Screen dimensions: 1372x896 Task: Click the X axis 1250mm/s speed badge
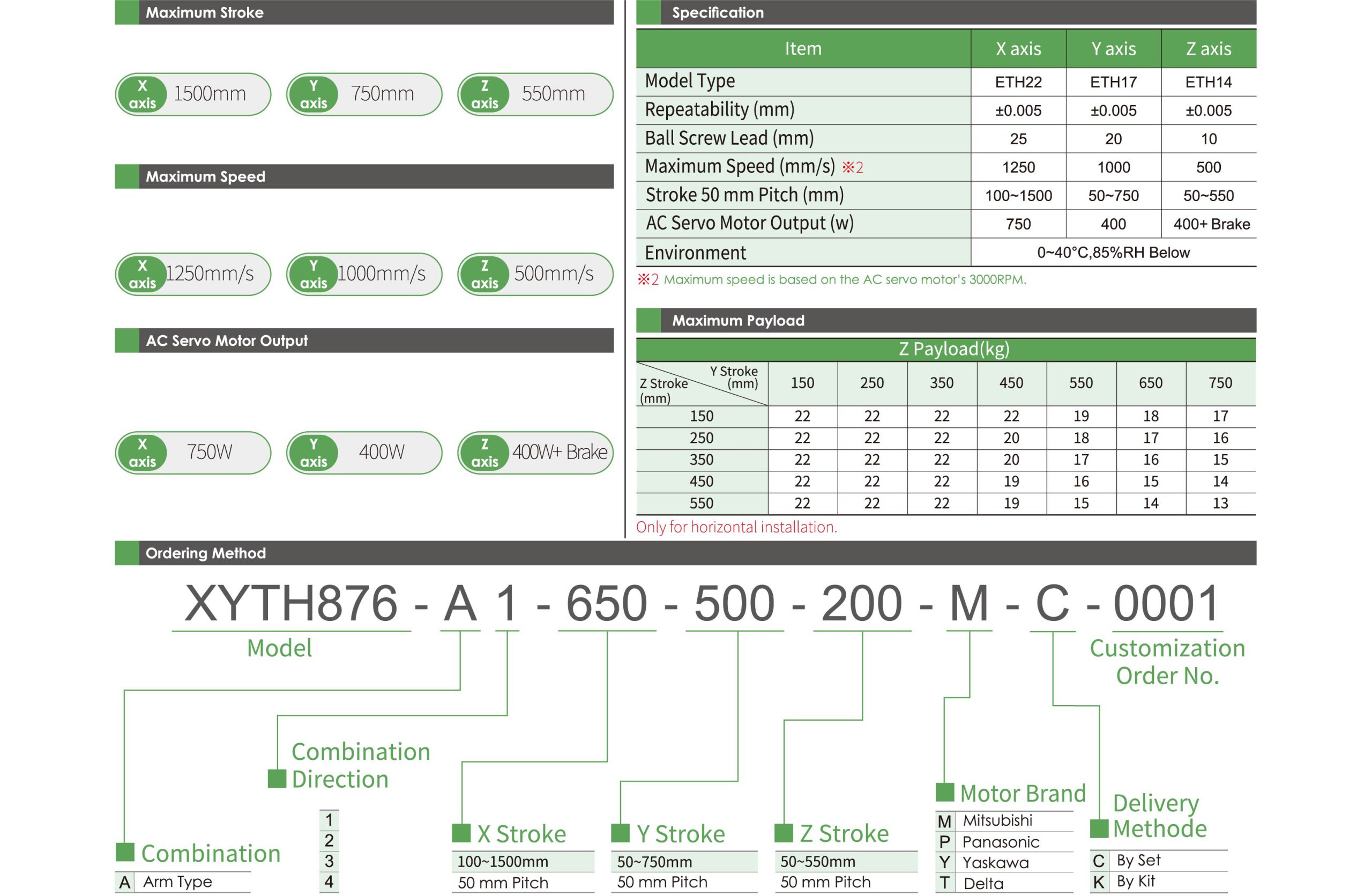(x=193, y=275)
